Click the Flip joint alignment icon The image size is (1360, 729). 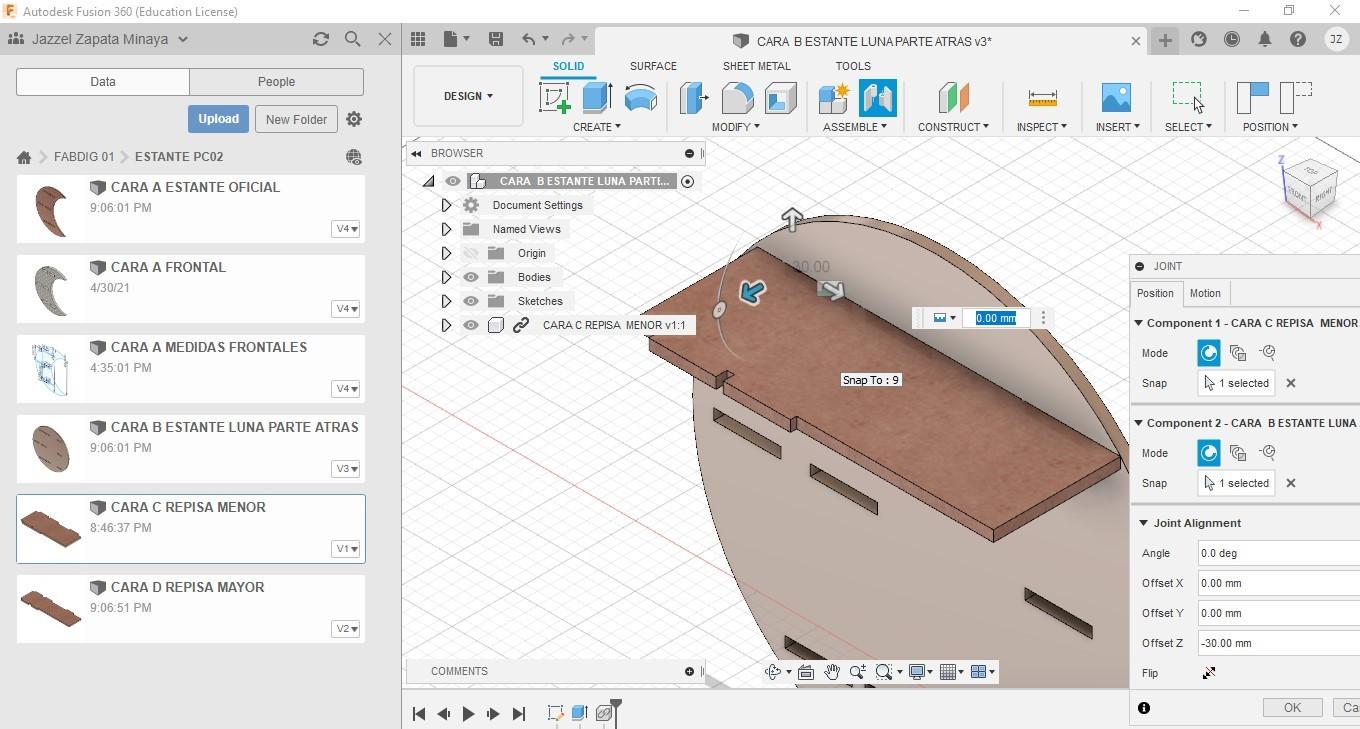coord(1209,673)
